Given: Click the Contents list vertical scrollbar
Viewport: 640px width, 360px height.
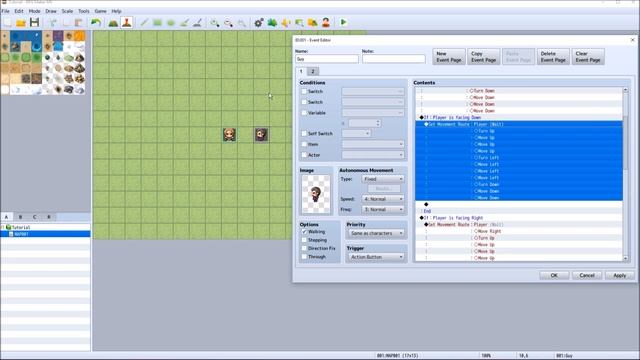Looking at the screenshot, I should pos(625,174).
